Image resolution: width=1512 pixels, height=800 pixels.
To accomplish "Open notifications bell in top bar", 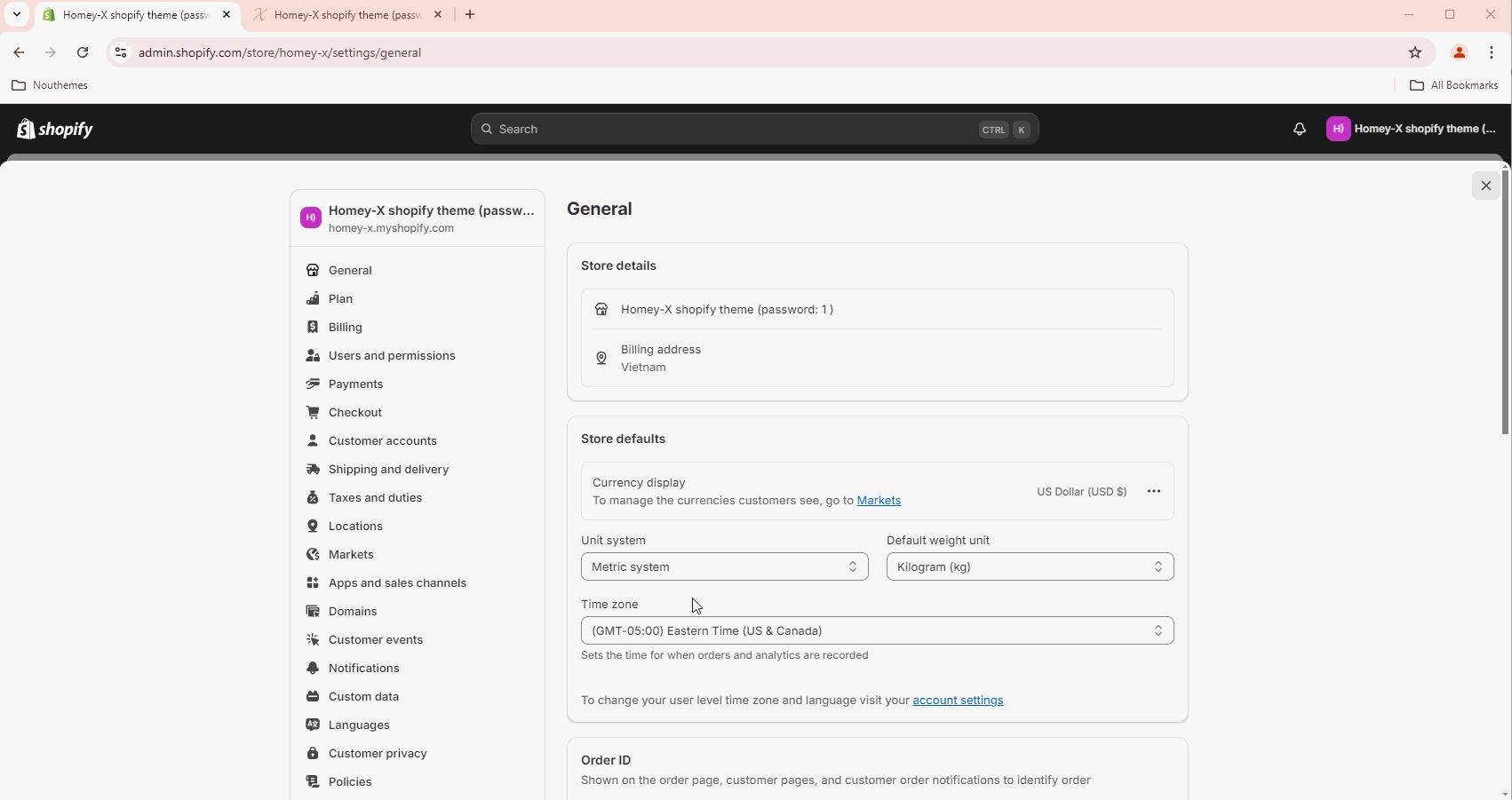I will pos(1299,130).
